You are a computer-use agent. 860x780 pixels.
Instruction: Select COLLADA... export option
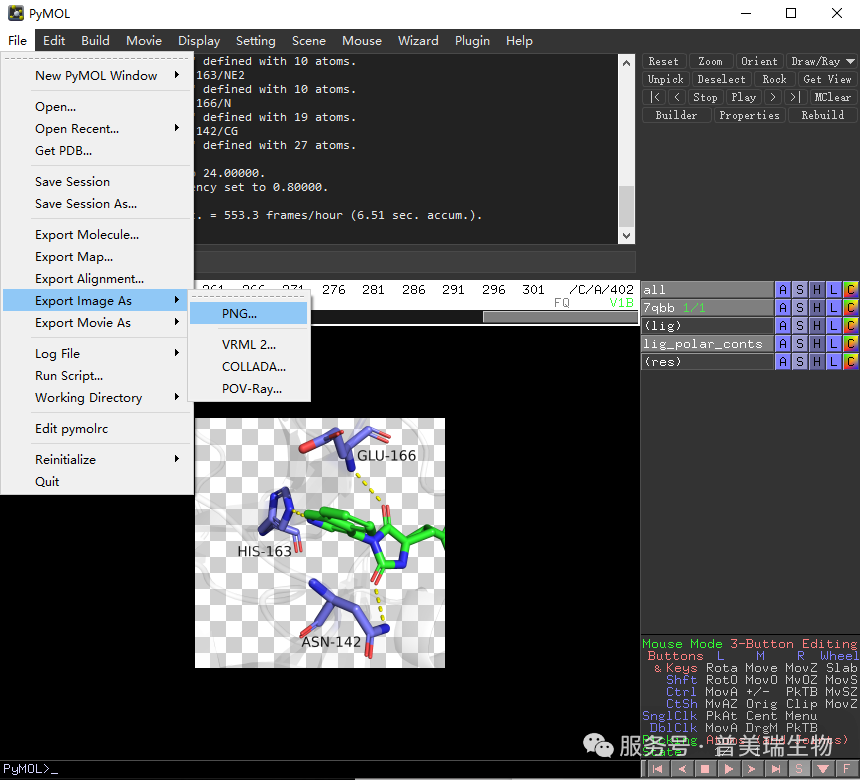tap(248, 367)
